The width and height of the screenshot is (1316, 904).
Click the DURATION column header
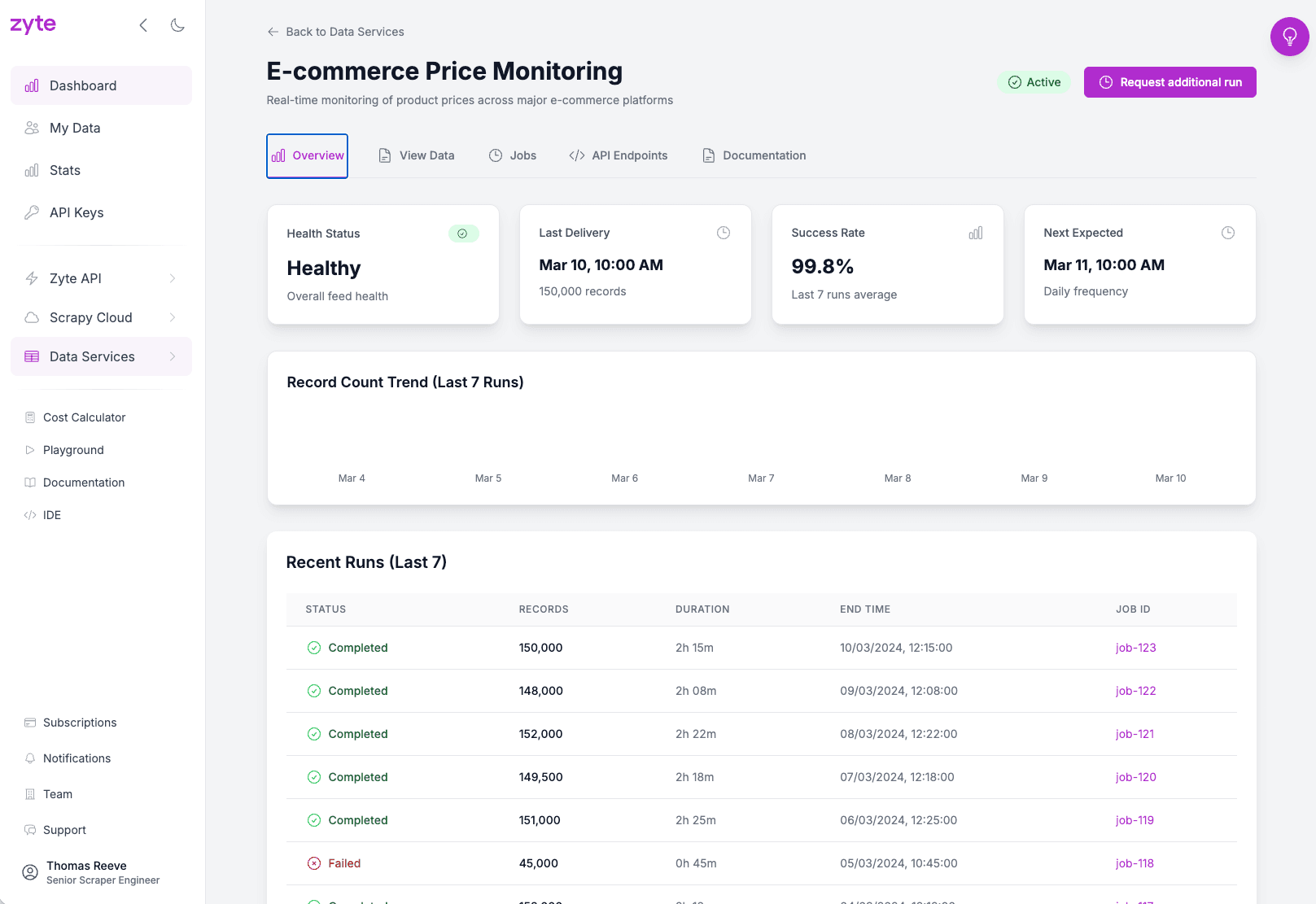[702, 609]
